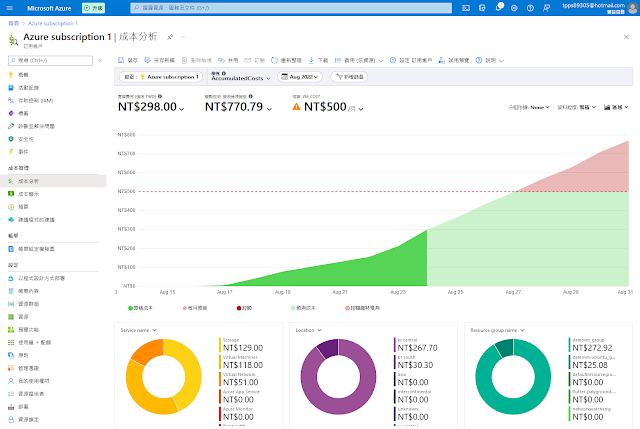Viewport: 640px width, 429px height.
Task: Open the notifications bell
Action: tap(498, 7)
